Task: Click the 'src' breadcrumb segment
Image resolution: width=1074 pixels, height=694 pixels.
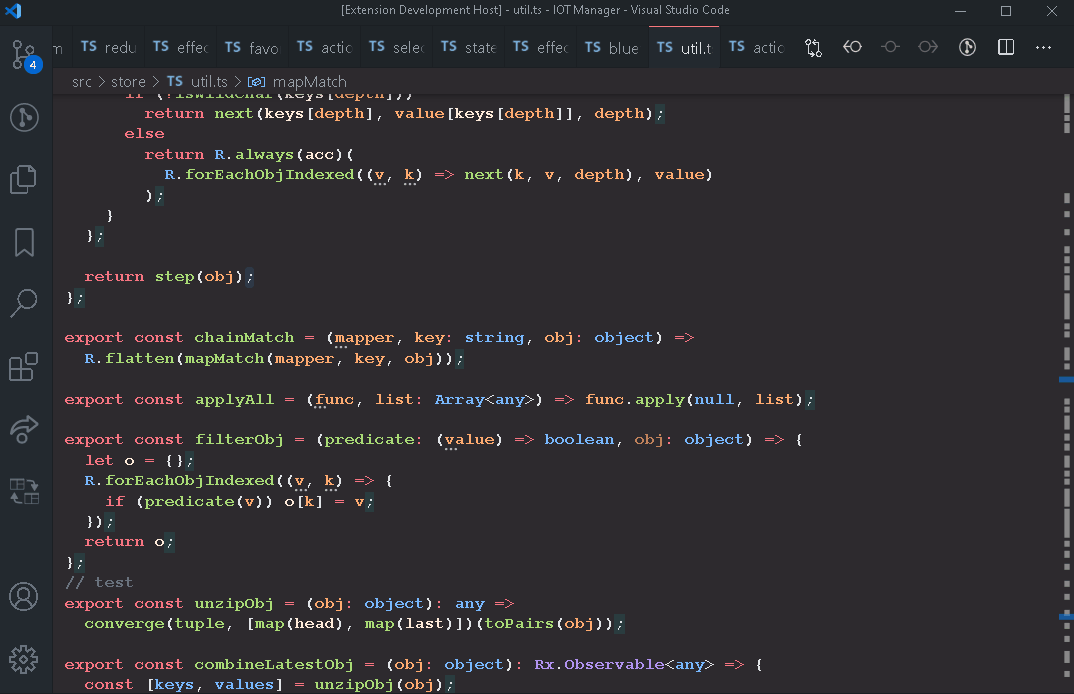Action: (x=82, y=82)
